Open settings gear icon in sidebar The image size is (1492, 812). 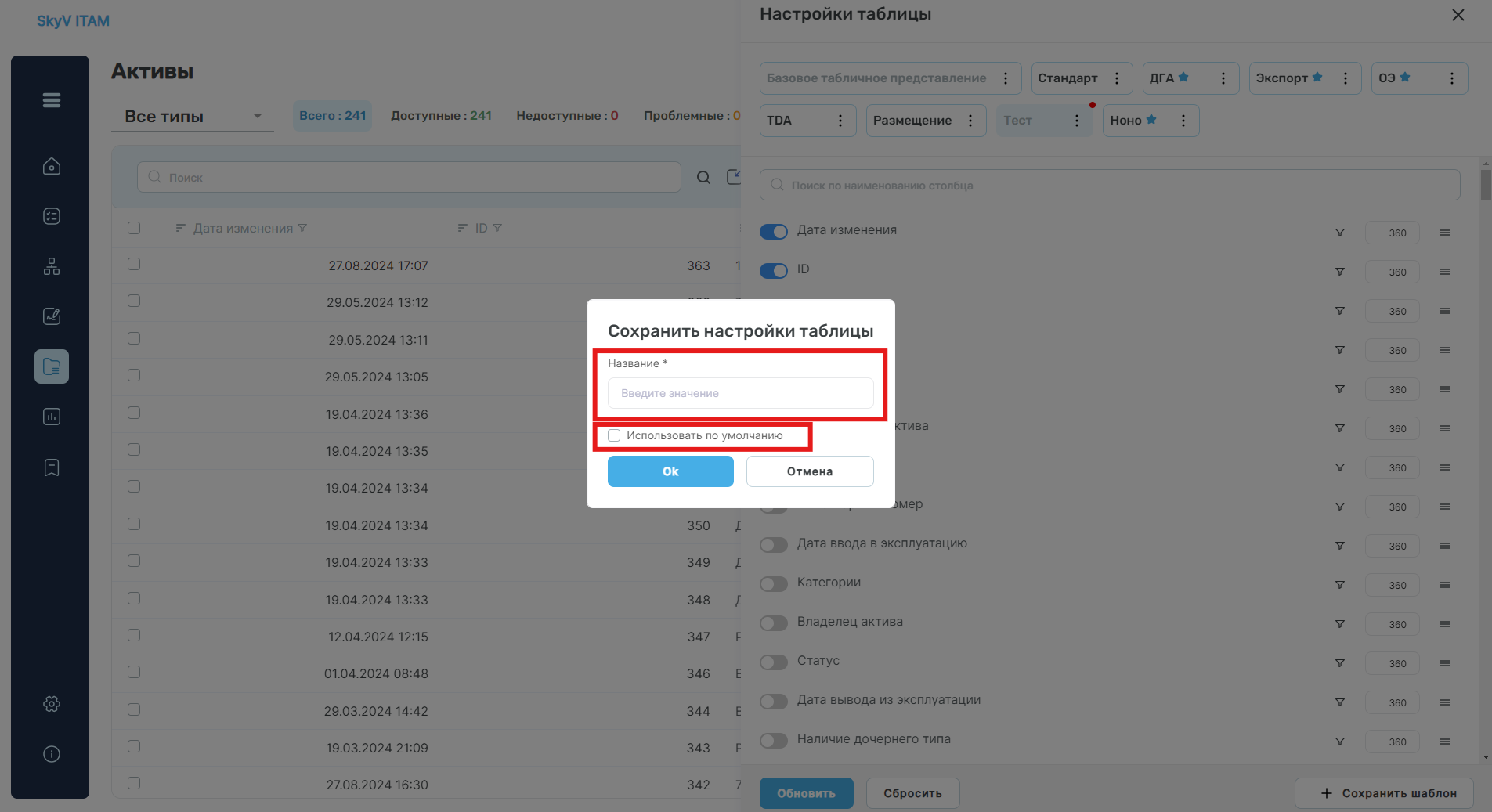coord(52,704)
